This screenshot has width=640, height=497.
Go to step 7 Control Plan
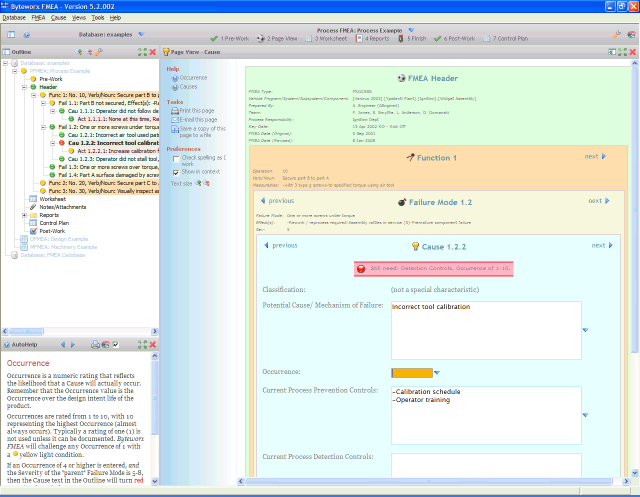tap(506, 39)
